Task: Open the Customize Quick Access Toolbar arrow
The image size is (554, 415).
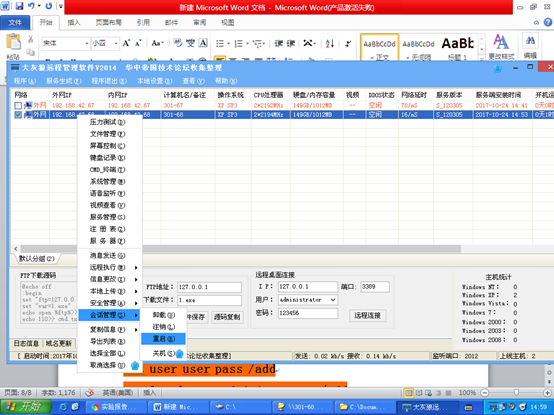Action: (x=61, y=6)
